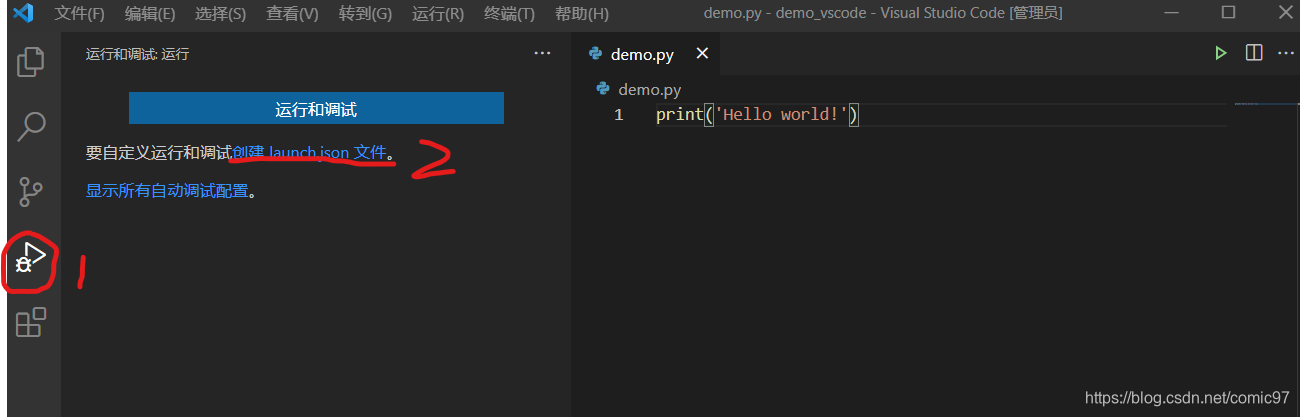The height and width of the screenshot is (417, 1300).
Task: Open the Search view in activity bar
Action: click(x=31, y=126)
